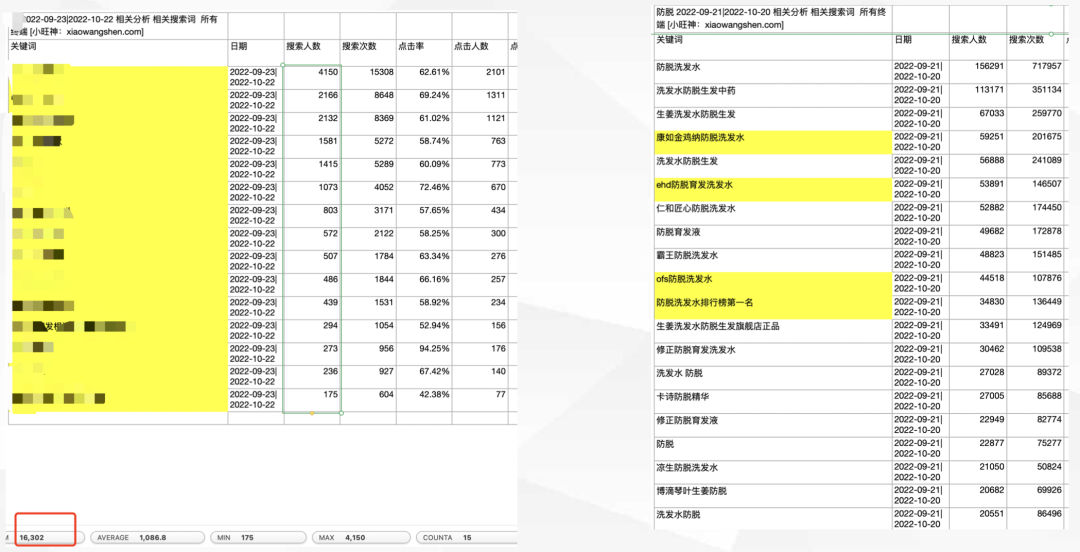The height and width of the screenshot is (552, 1080).
Task: Select the cell with value 67033
Action: [978, 119]
